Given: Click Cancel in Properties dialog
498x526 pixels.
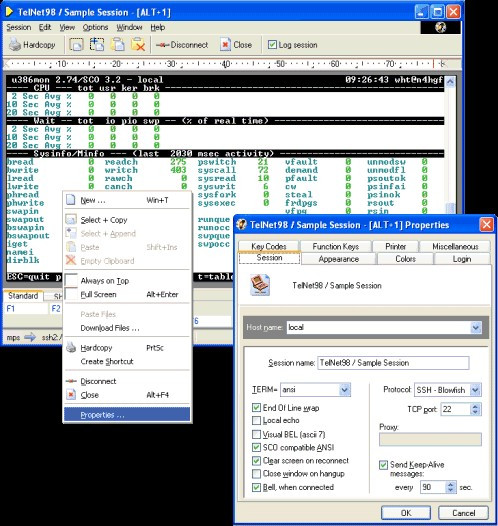Looking at the screenshot, I should (463, 513).
